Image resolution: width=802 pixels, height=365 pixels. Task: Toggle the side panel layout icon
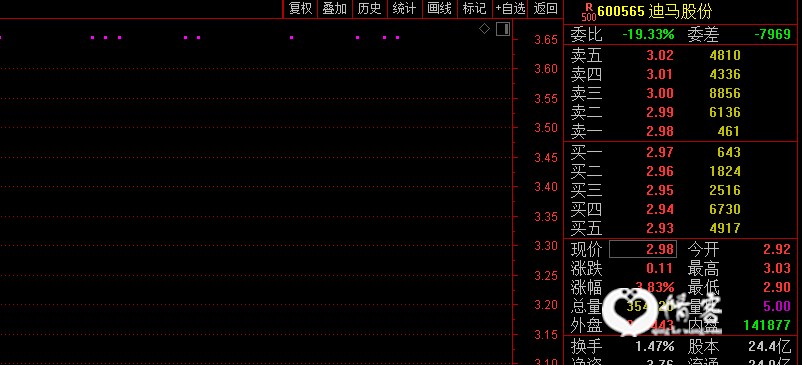coord(503,29)
